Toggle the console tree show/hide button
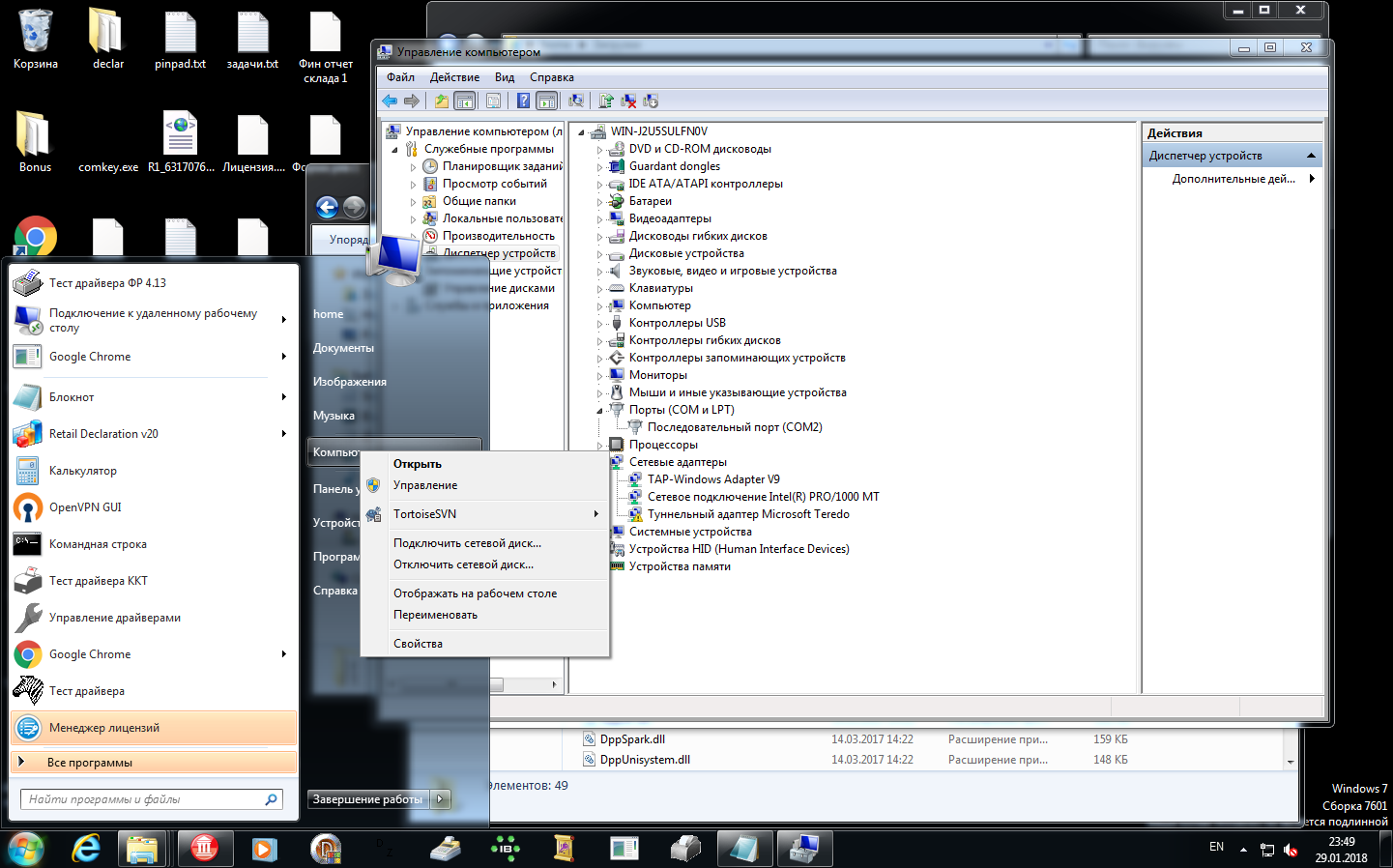Screen dimensions: 1393x868 click(x=465, y=101)
